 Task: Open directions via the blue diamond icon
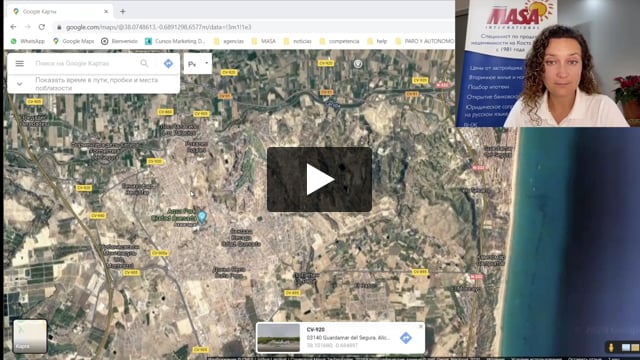click(168, 63)
